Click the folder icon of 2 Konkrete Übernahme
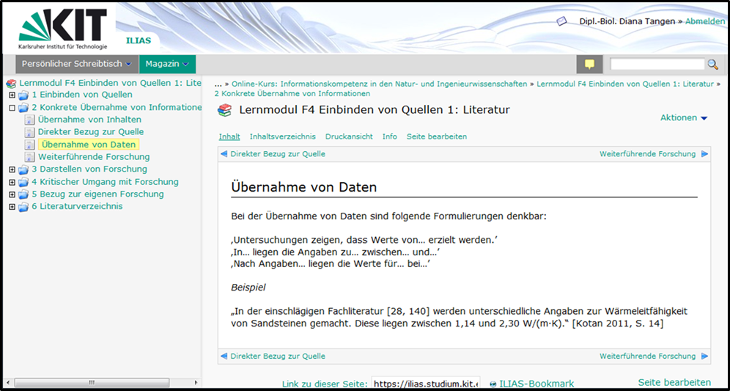Viewport: 730px width, 391px height. click(x=23, y=108)
